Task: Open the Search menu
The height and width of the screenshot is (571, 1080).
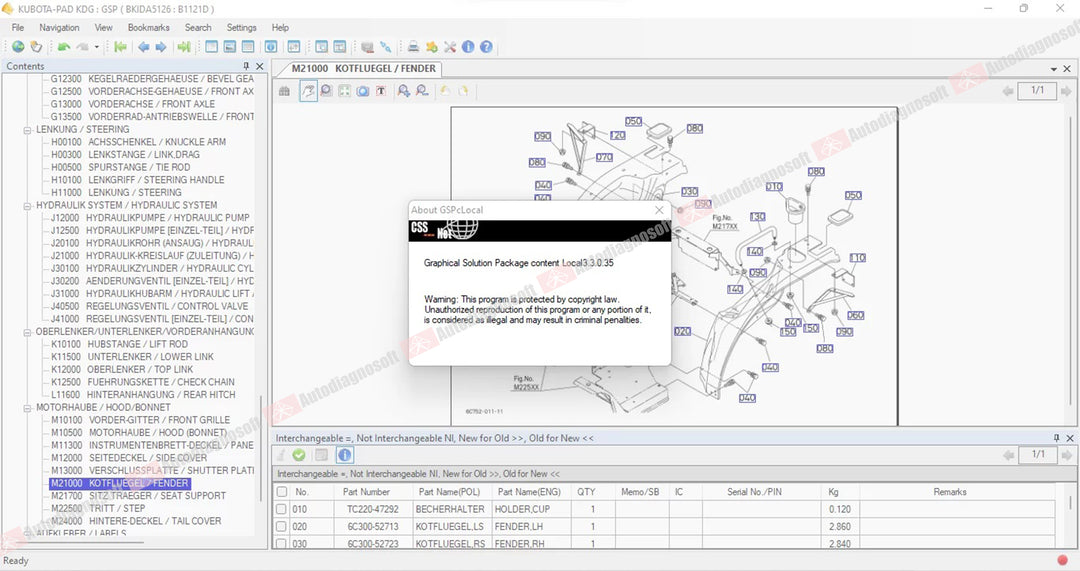Action: (x=198, y=28)
